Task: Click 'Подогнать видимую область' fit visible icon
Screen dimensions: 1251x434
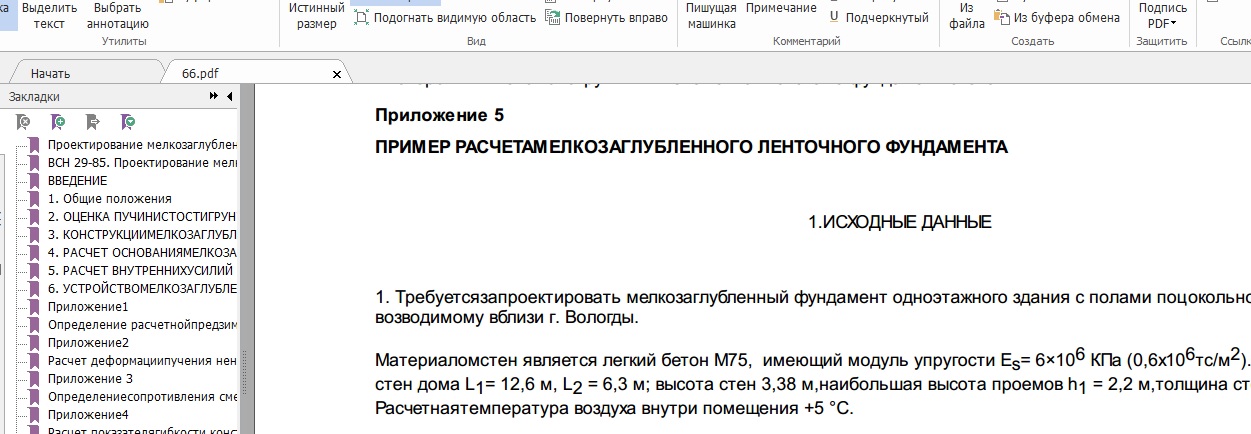Action: (362, 18)
